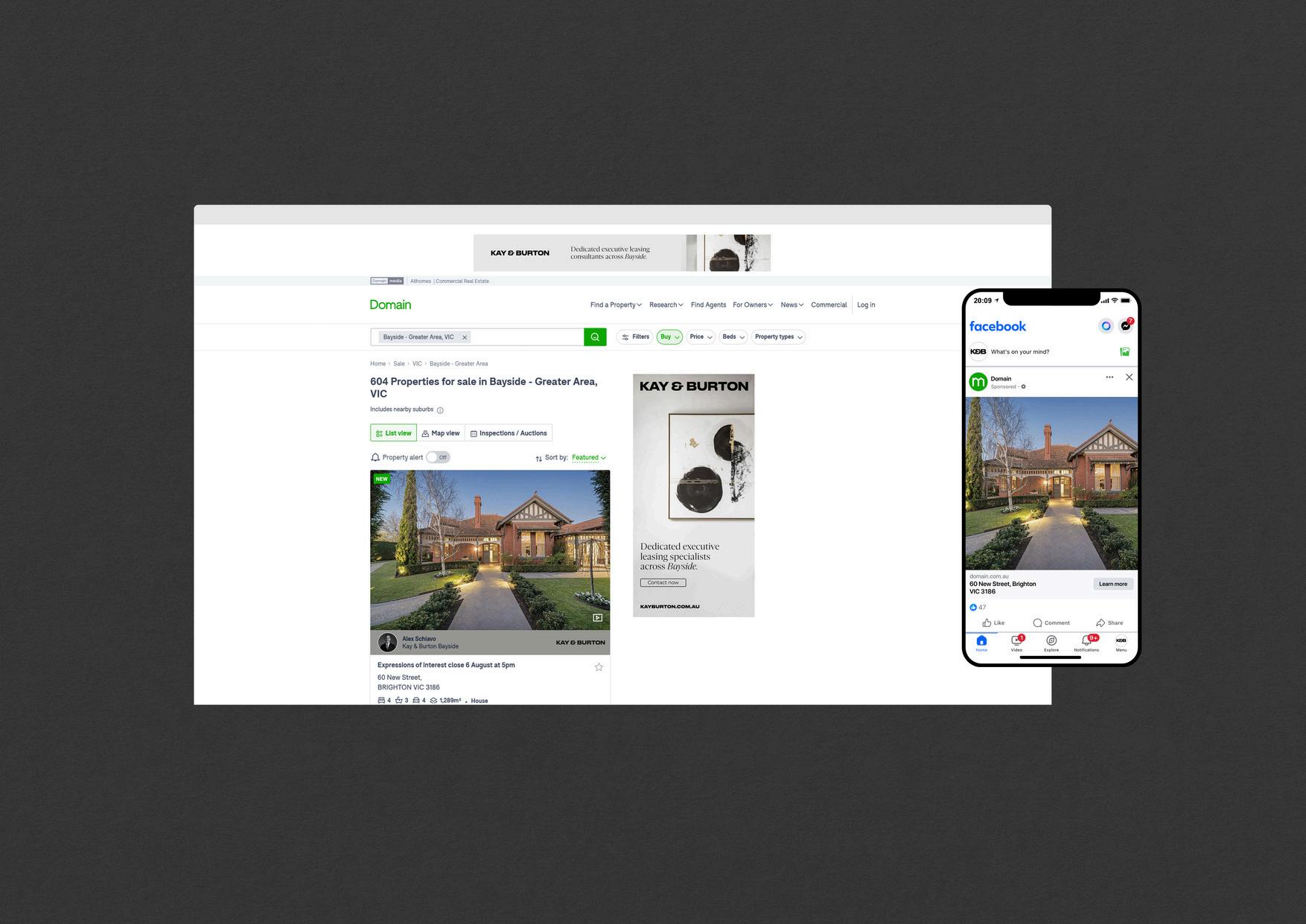Tap Learn more on the Facebook ad
Viewport: 1306px width, 924px height.
click(x=1113, y=584)
